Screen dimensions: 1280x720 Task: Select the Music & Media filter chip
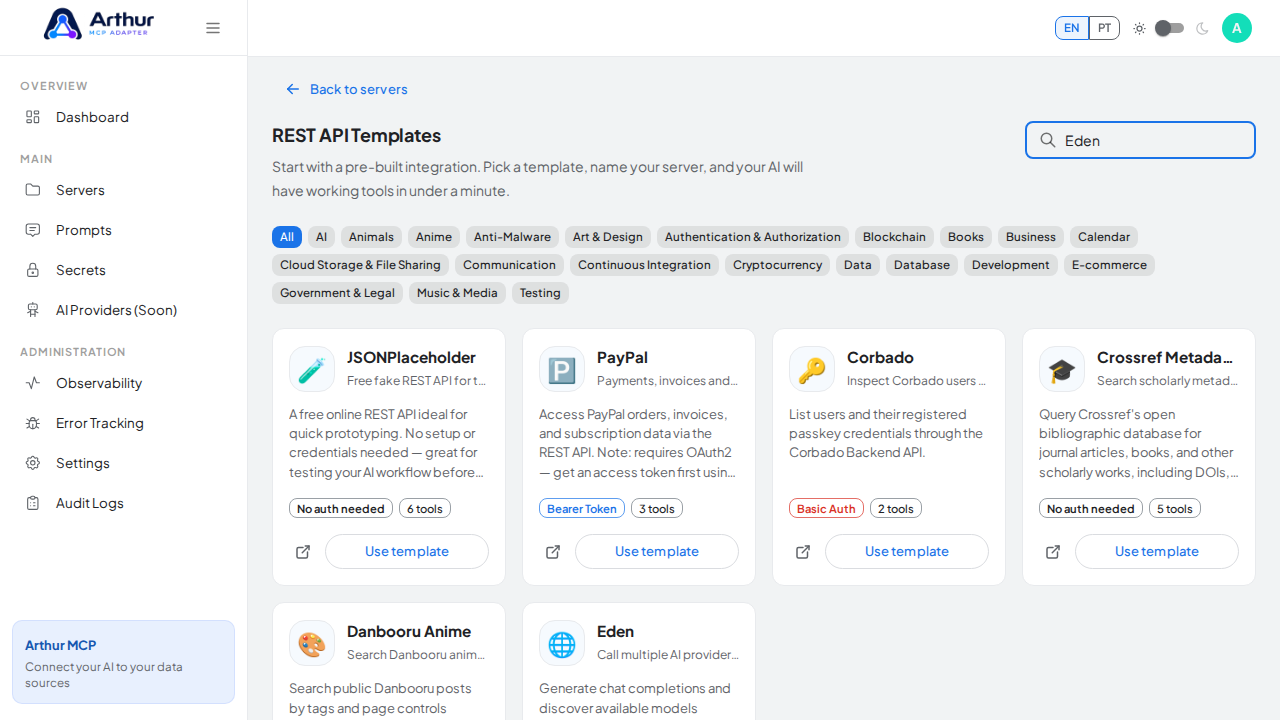pyautogui.click(x=457, y=293)
